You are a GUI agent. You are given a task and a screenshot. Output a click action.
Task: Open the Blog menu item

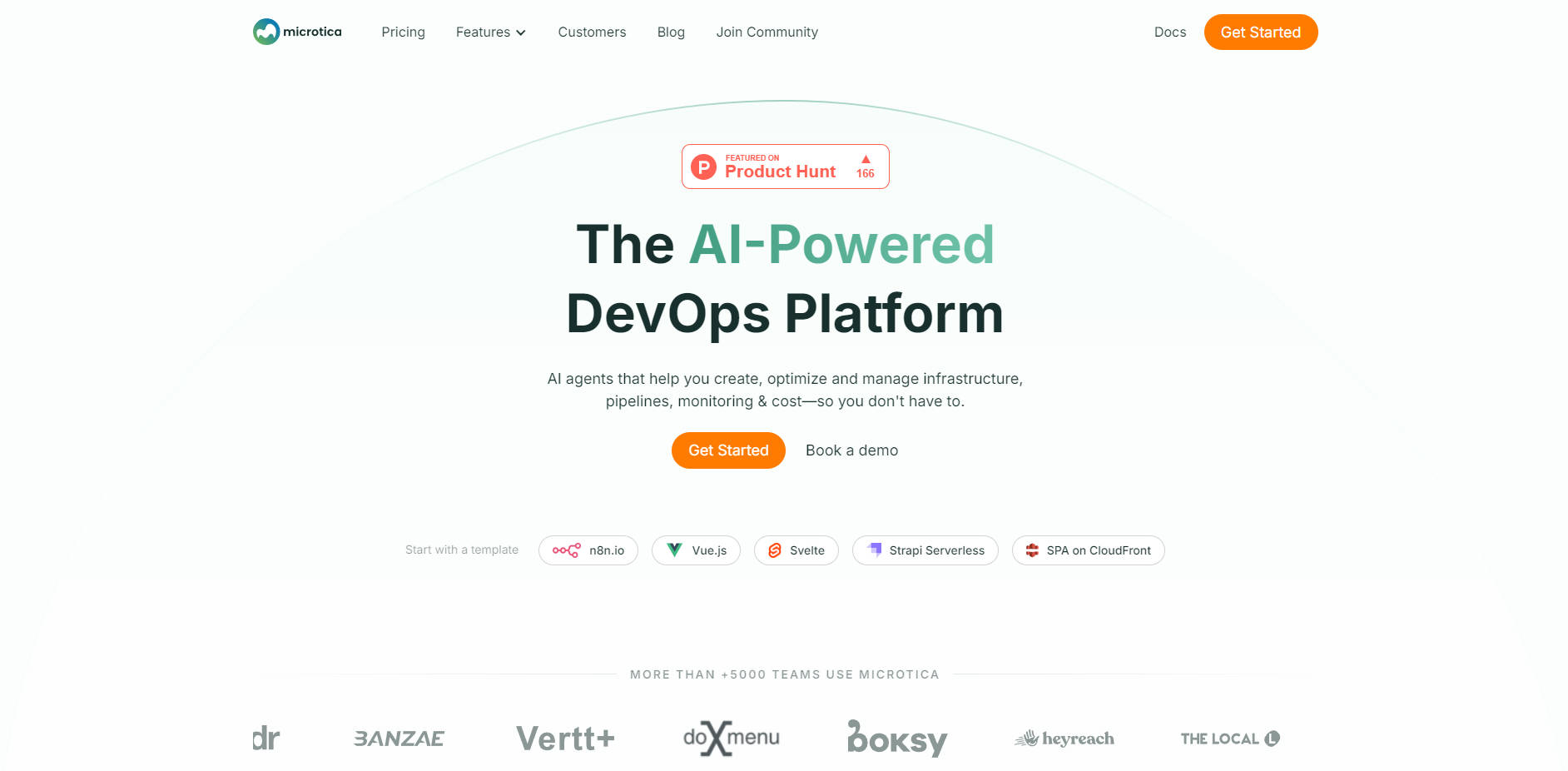point(671,32)
